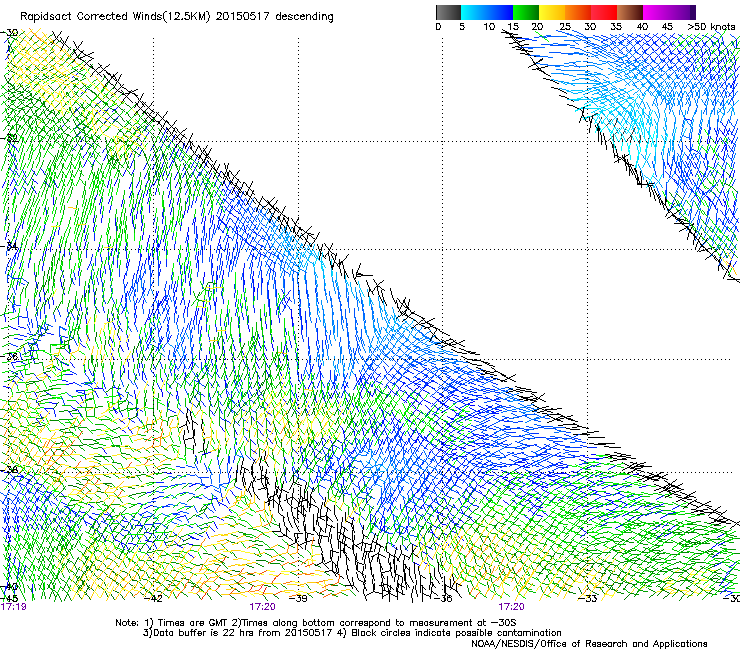Image resolution: width=740 pixels, height=650 pixels.
Task: Click the '-45' longitude label
Action: coord(9,599)
